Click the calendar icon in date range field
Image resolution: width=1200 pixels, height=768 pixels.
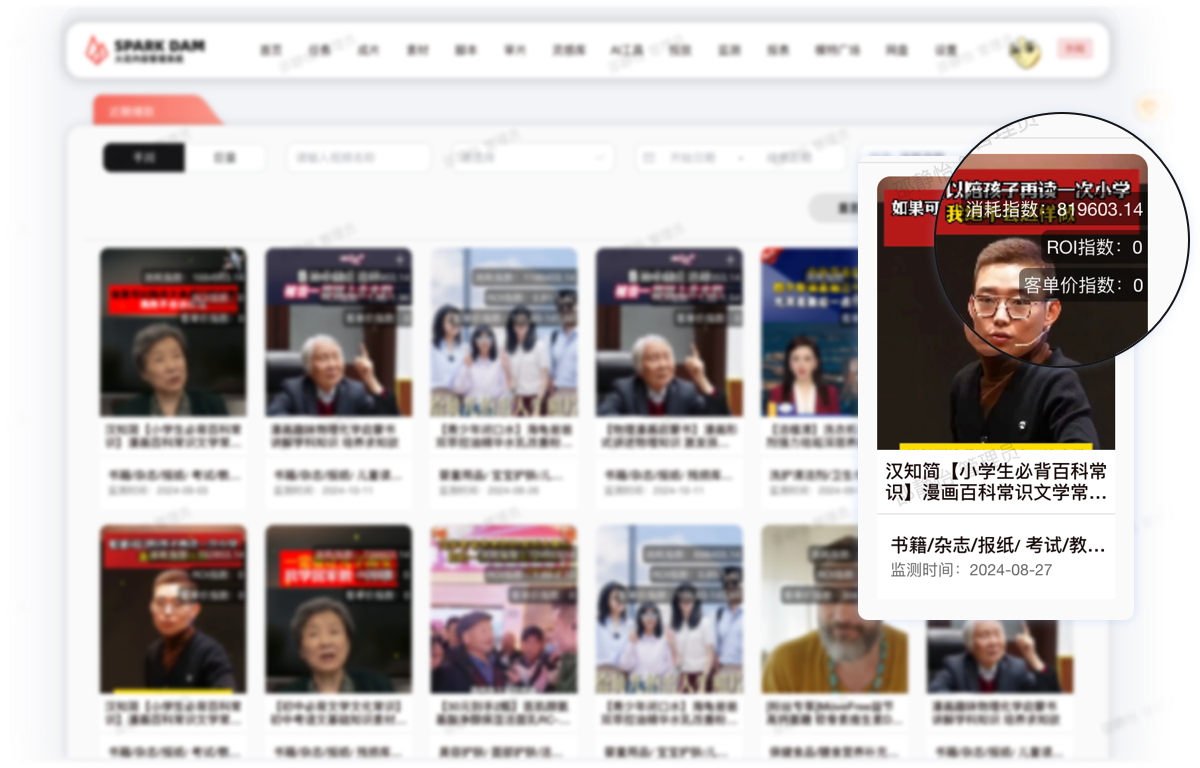coord(650,158)
